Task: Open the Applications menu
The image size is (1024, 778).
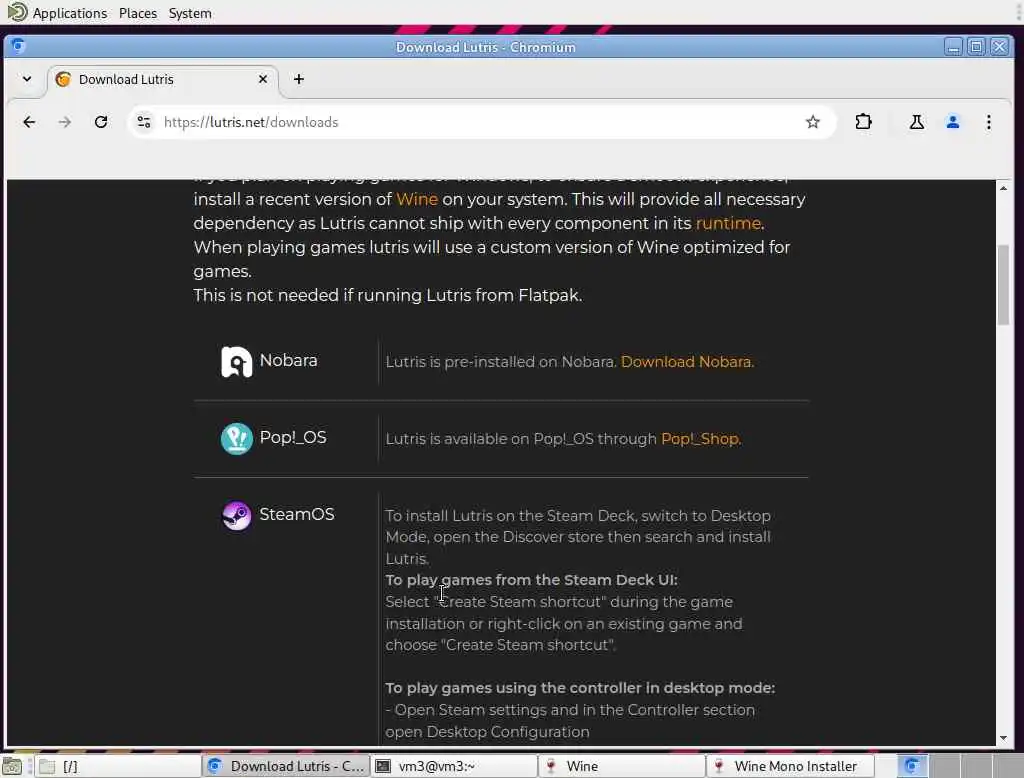Action: coord(70,13)
